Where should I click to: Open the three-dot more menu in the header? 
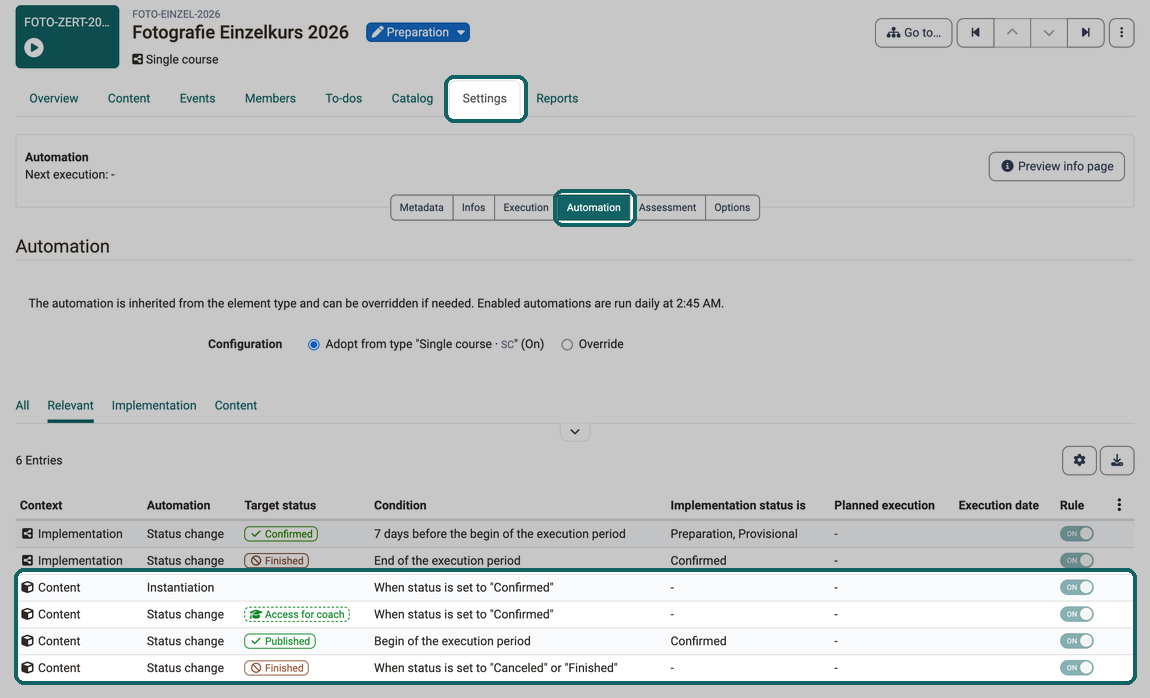pos(1121,32)
